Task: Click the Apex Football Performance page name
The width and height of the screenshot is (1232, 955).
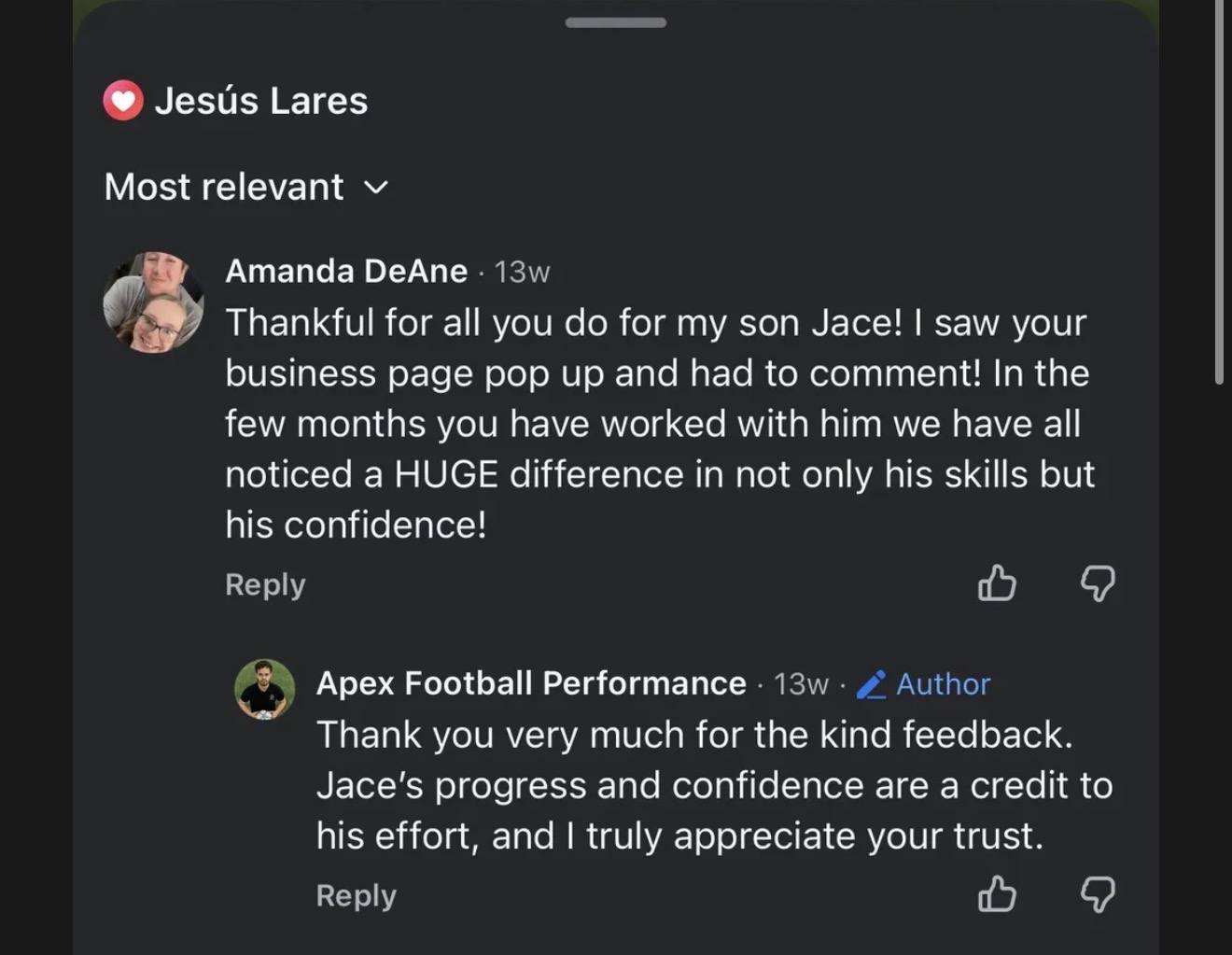Action: [x=531, y=683]
